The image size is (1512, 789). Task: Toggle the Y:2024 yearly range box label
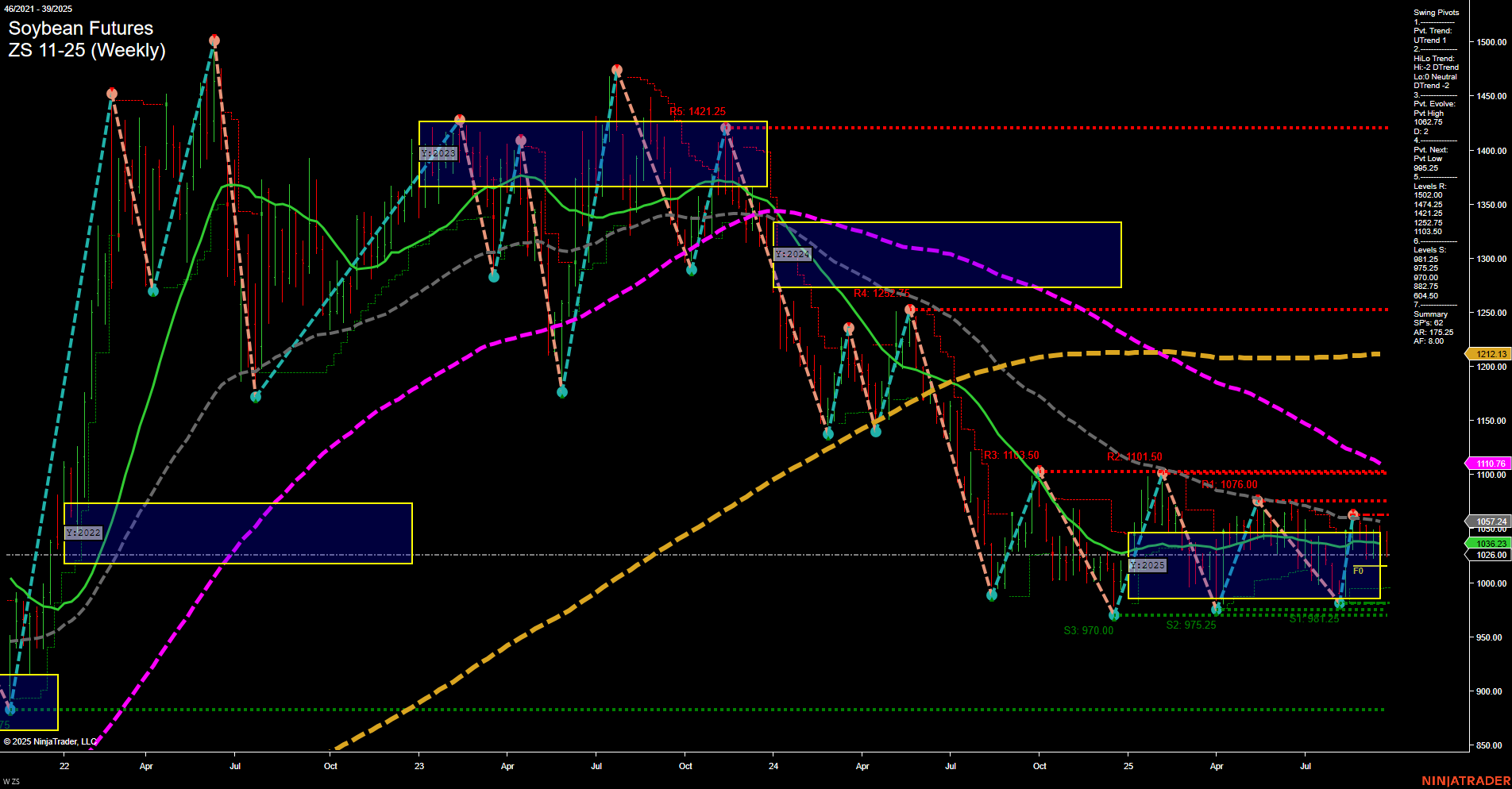(x=792, y=254)
